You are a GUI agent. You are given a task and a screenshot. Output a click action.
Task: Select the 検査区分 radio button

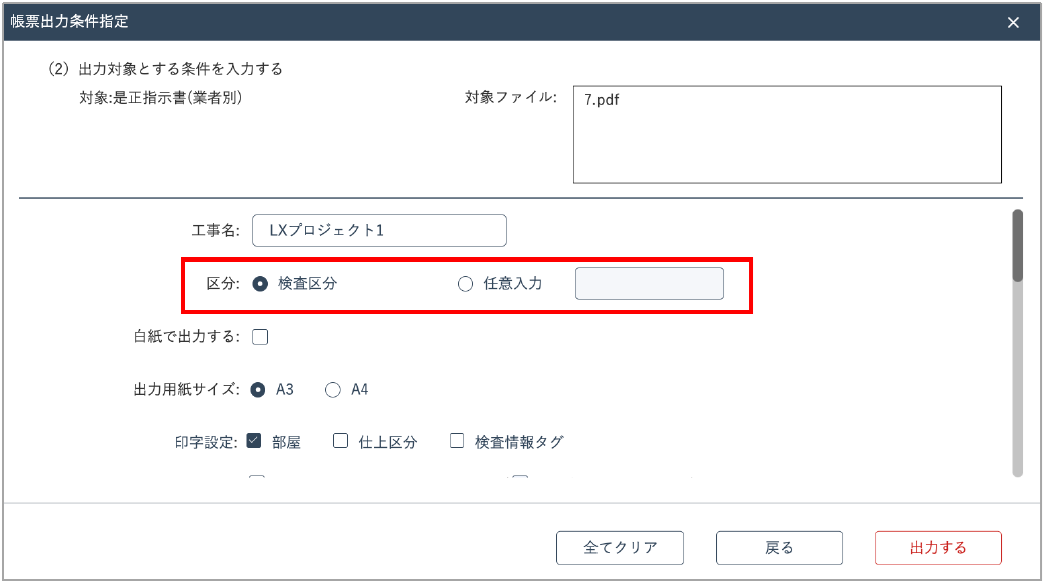click(260, 284)
